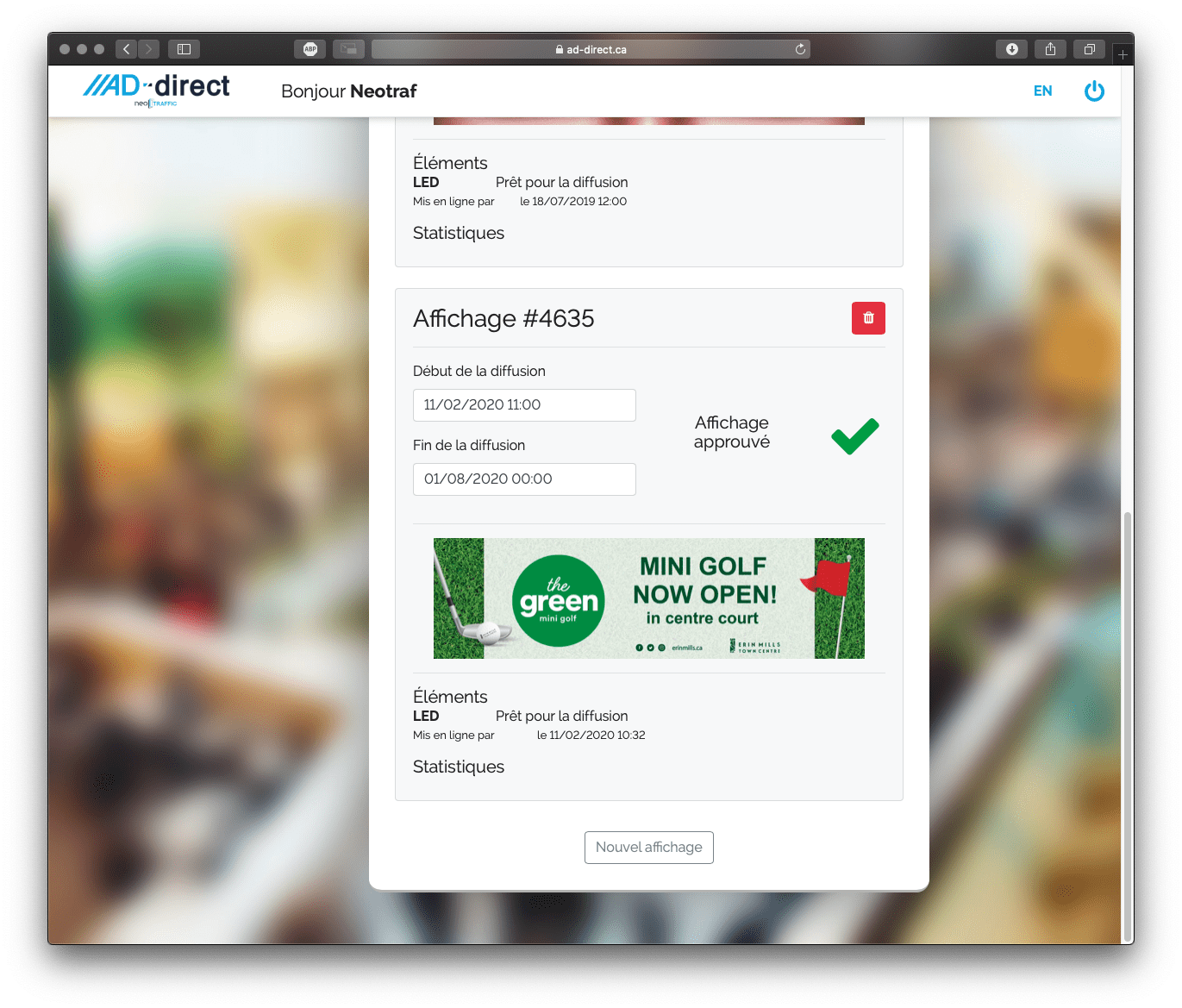
Task: Open the Safari share icon
Action: [1050, 49]
